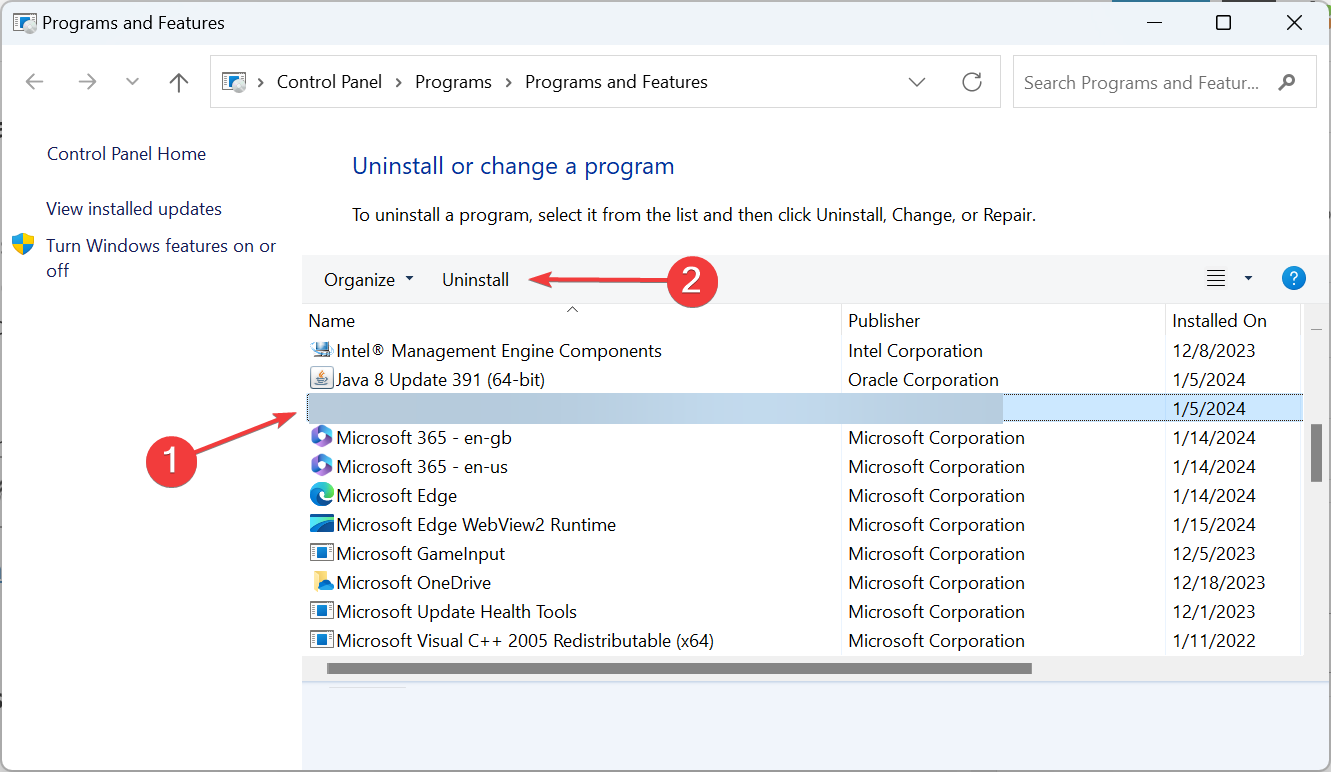Select Java 8 Update 391 (64-bit) name

(x=441, y=380)
